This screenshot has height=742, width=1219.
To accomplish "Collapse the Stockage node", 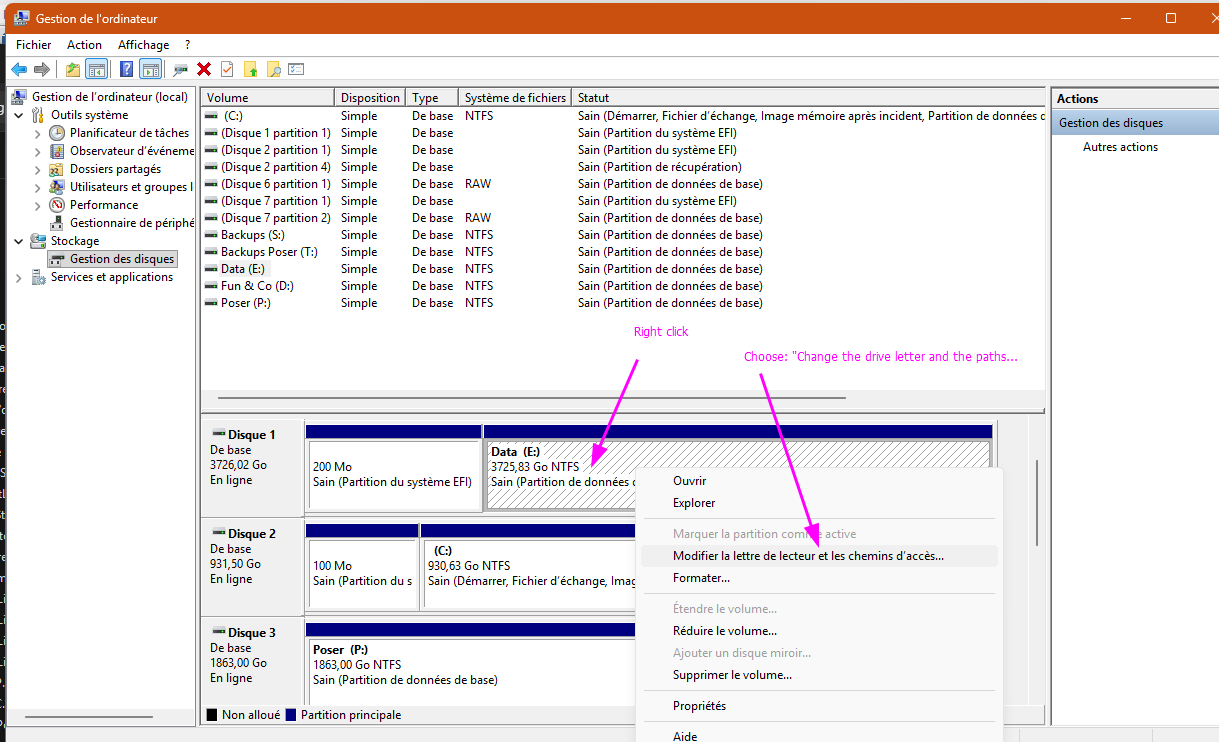I will click(x=18, y=241).
